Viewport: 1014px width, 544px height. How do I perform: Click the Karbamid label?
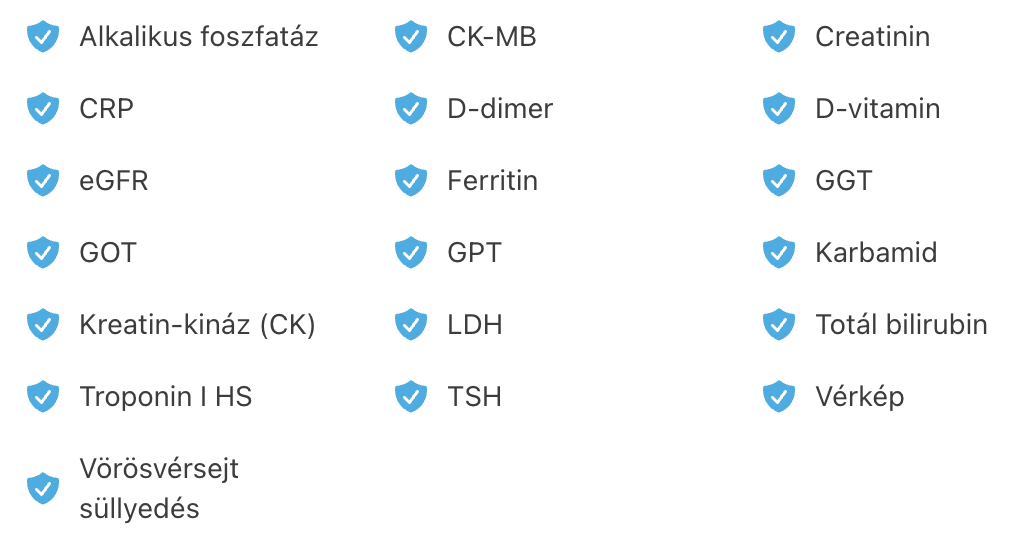(876, 252)
